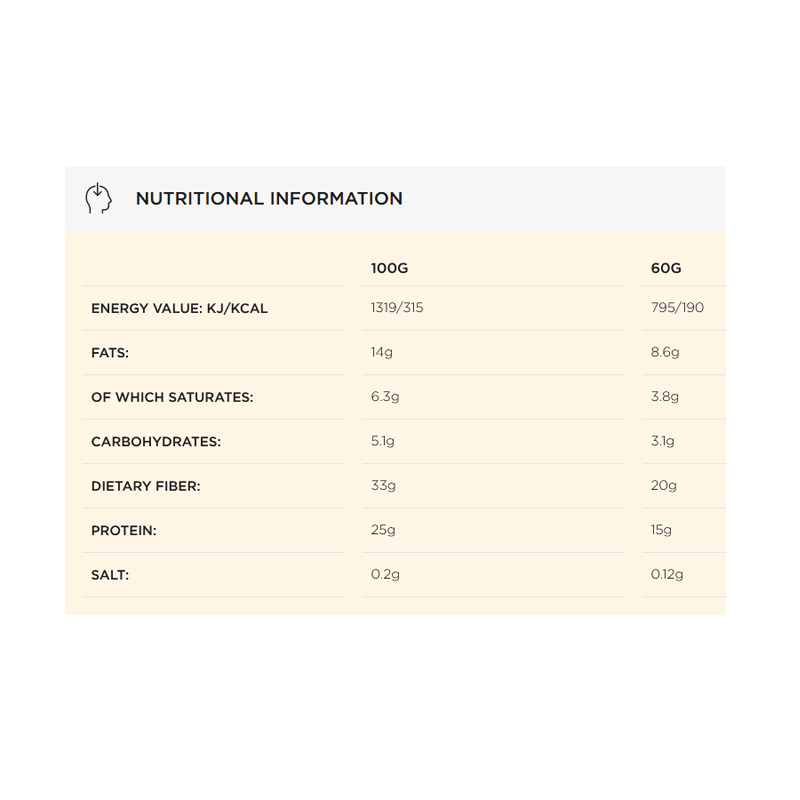
Task: Click the 0.12g salt value
Action: coord(667,574)
